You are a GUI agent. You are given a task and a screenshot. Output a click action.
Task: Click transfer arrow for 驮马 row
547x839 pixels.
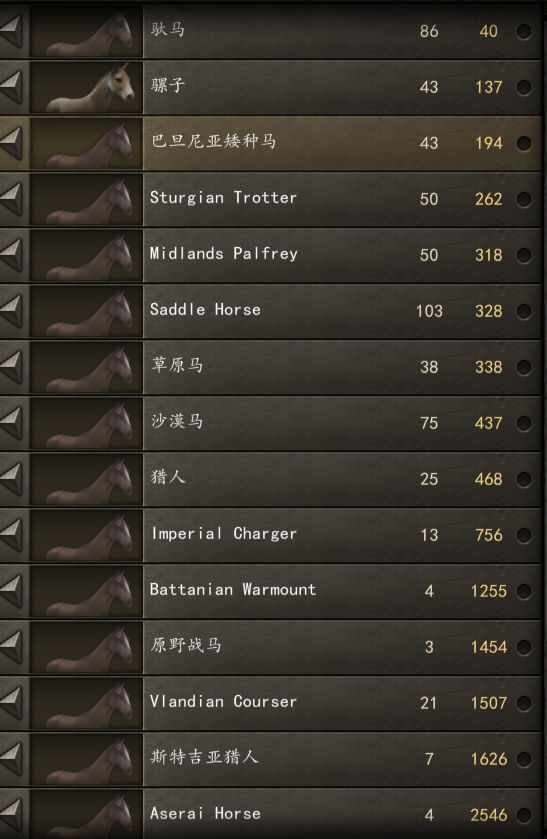11,30
